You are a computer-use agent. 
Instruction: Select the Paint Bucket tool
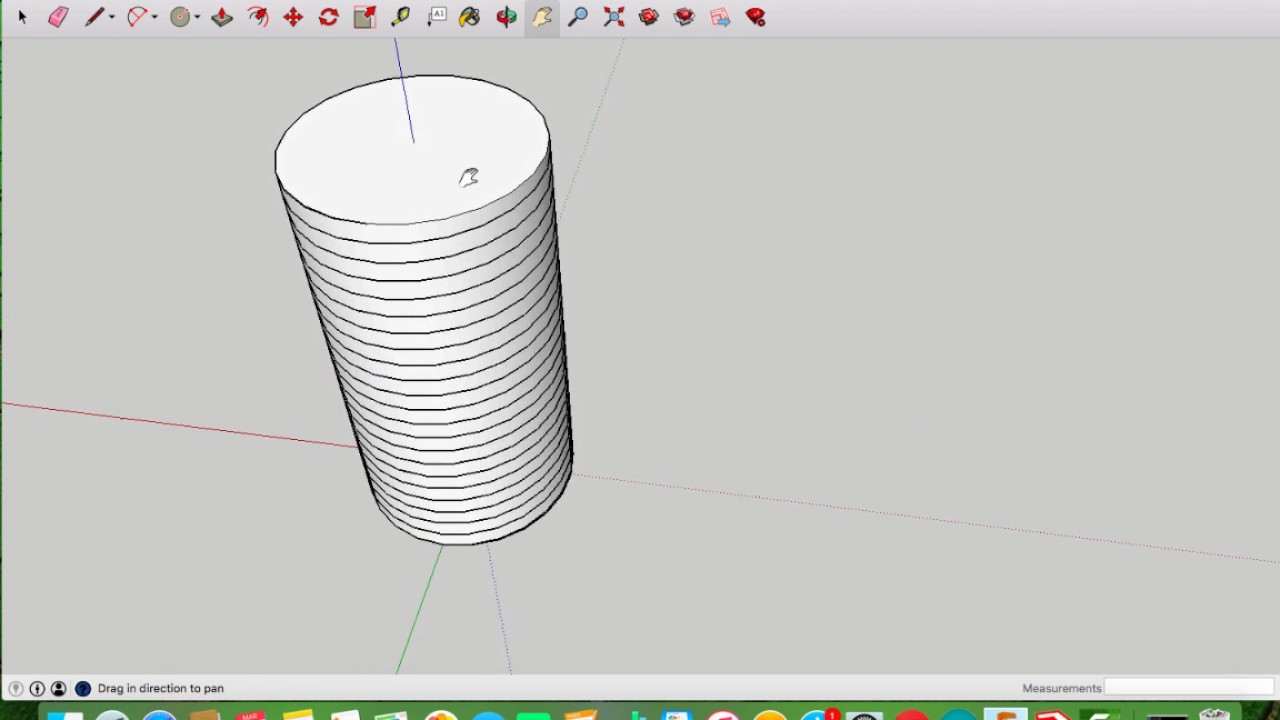[x=470, y=17]
